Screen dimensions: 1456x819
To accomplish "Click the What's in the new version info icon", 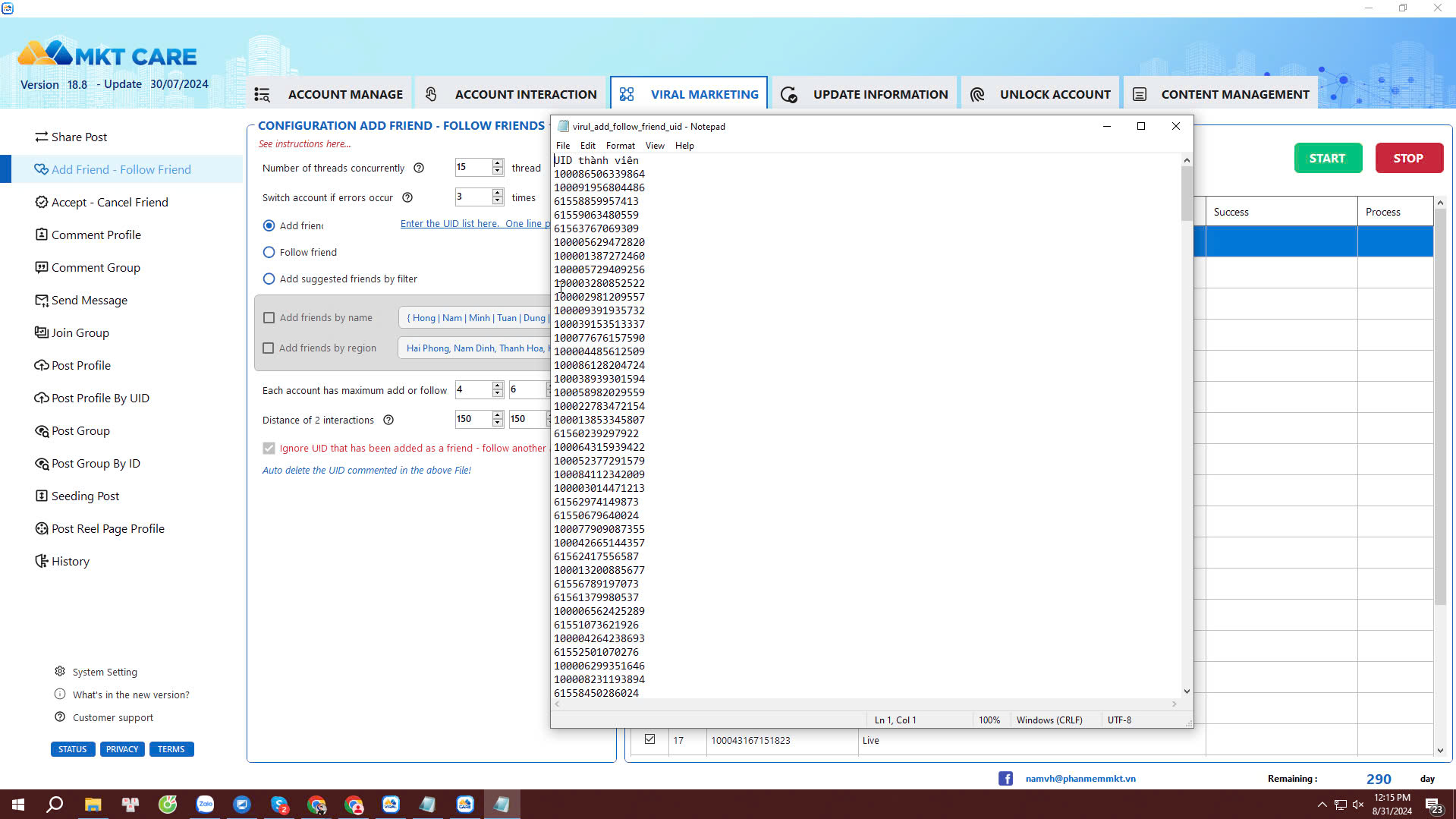I will click(60, 694).
